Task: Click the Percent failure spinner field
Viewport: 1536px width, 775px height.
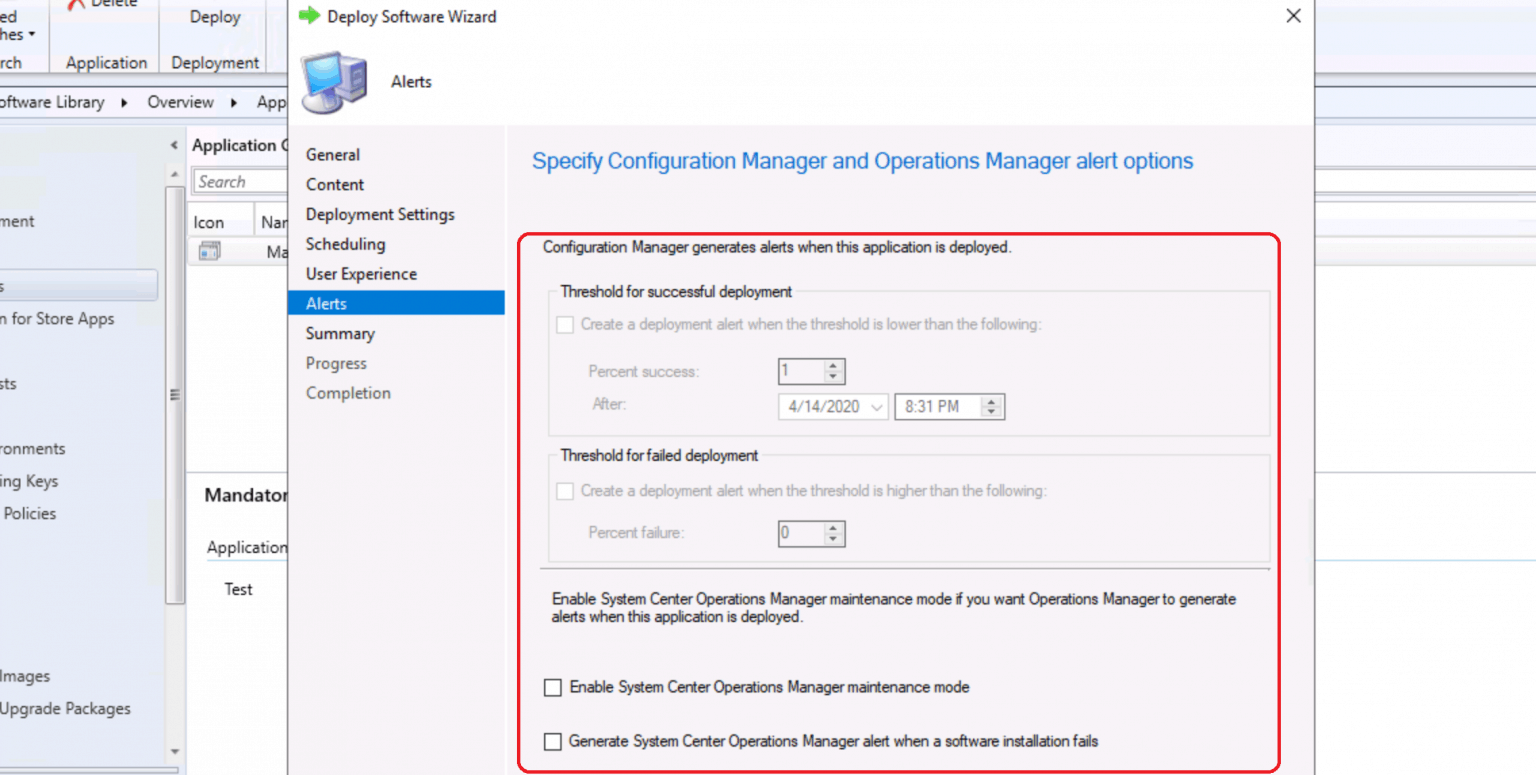Action: click(x=801, y=533)
